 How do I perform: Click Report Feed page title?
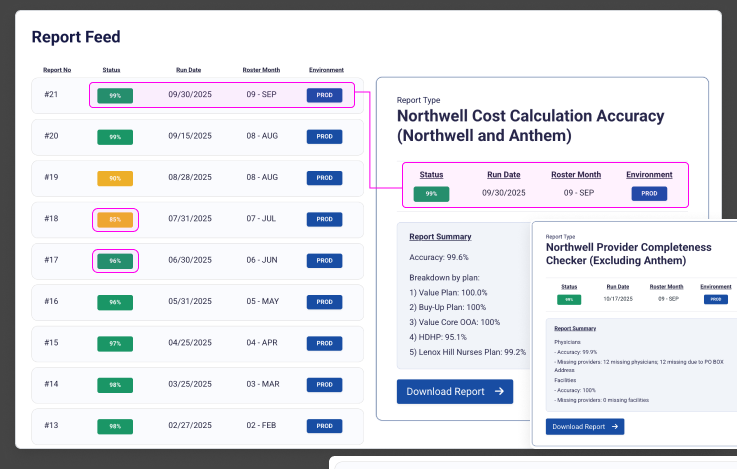tap(76, 37)
